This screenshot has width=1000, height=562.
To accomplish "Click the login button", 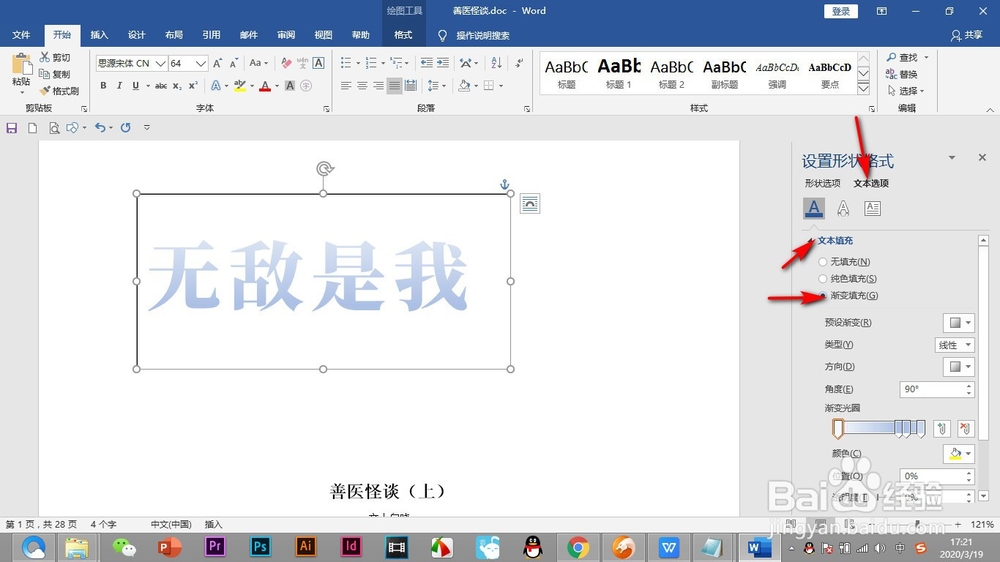I will tap(841, 11).
